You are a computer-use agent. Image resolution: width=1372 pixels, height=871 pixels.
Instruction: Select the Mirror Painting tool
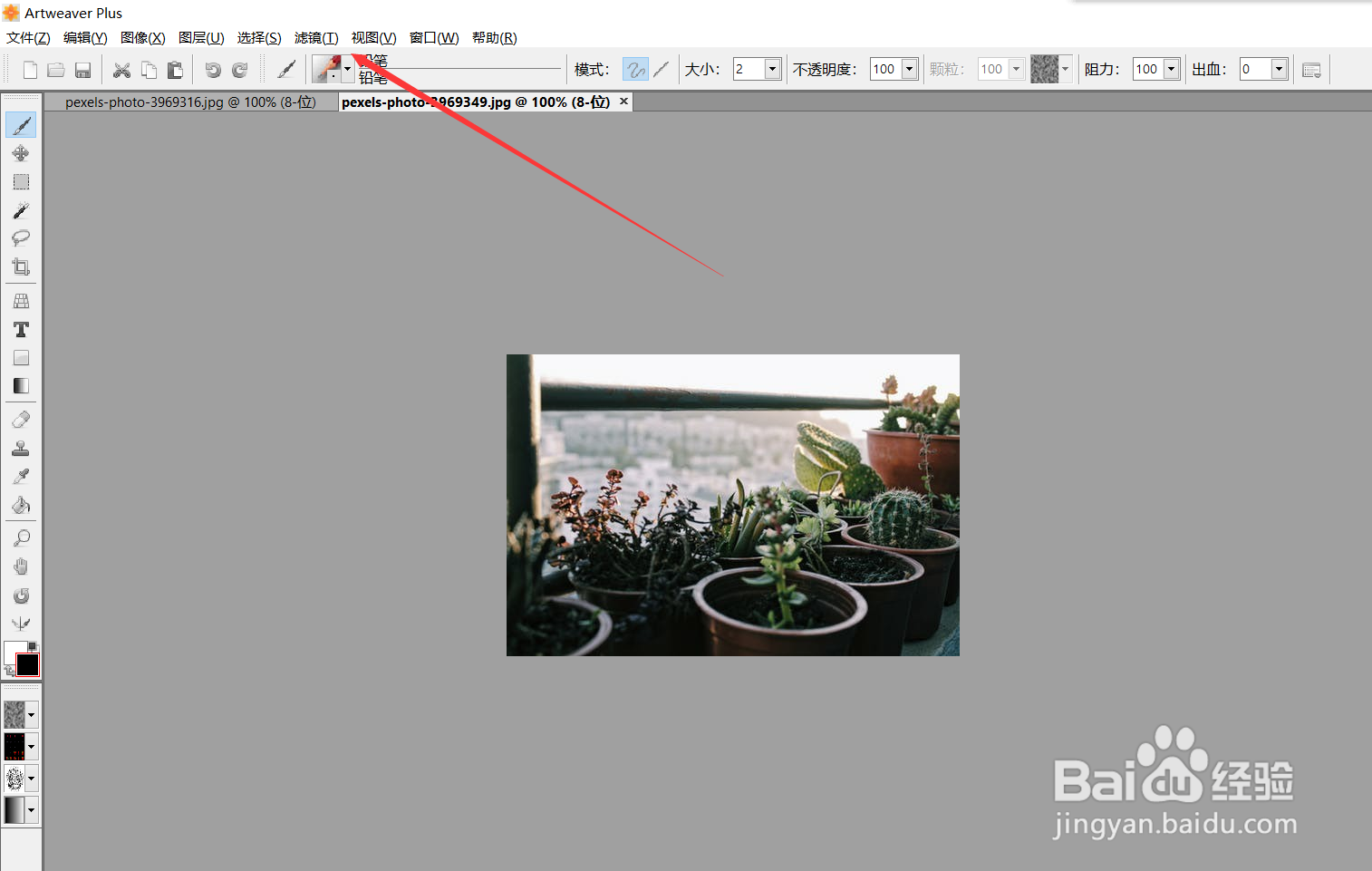[x=21, y=624]
